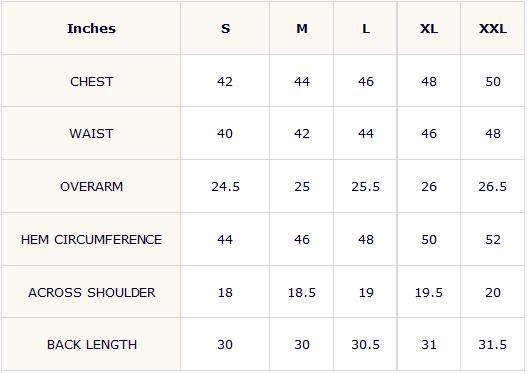
Task: Click the CHEST row label
Action: tap(91, 81)
